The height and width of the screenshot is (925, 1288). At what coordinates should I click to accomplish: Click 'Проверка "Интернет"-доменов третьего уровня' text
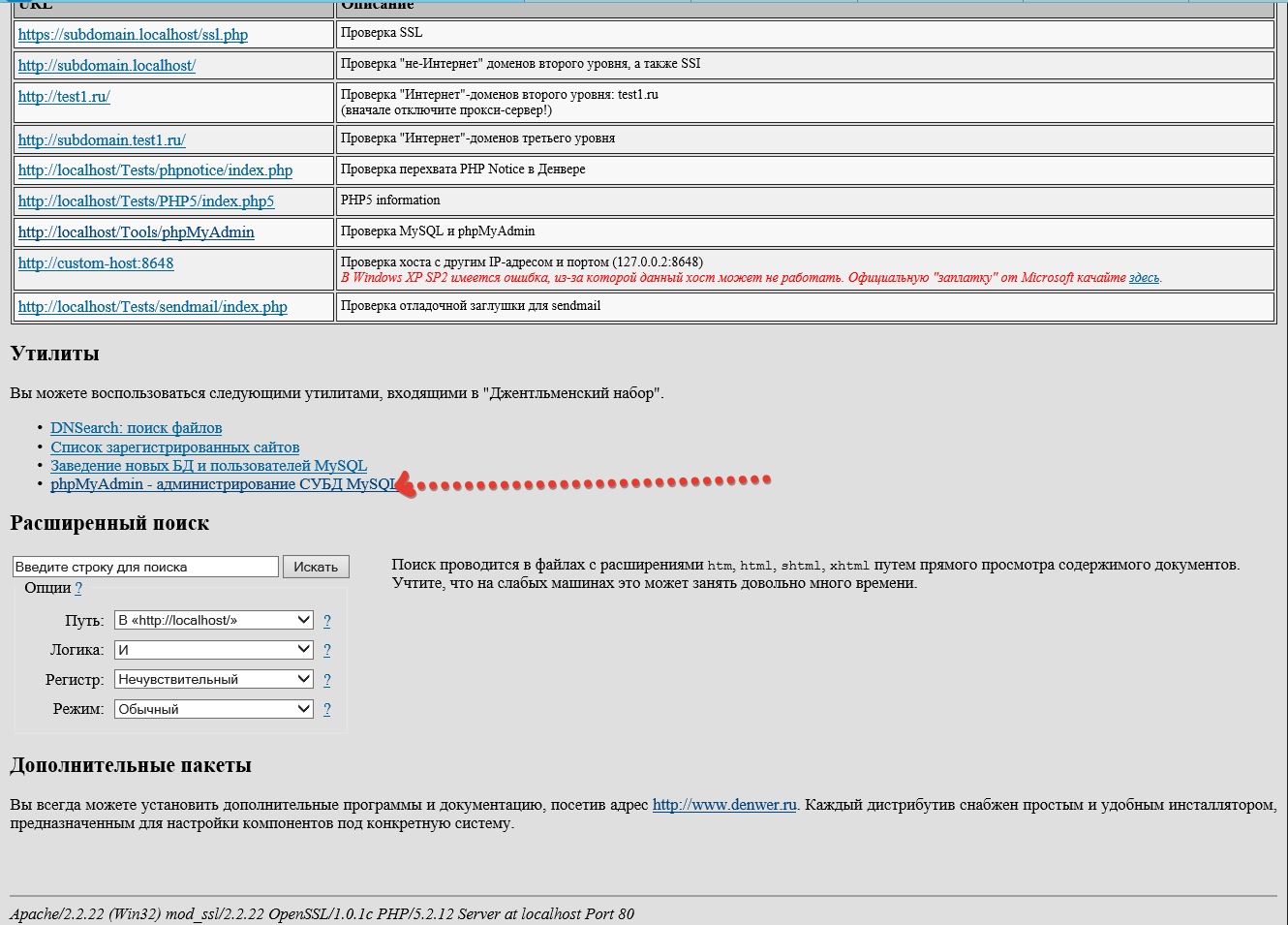(478, 139)
